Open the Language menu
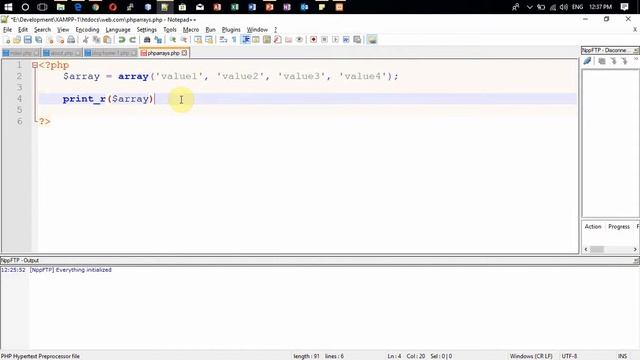This screenshot has width=640, height=360. coord(118,30)
